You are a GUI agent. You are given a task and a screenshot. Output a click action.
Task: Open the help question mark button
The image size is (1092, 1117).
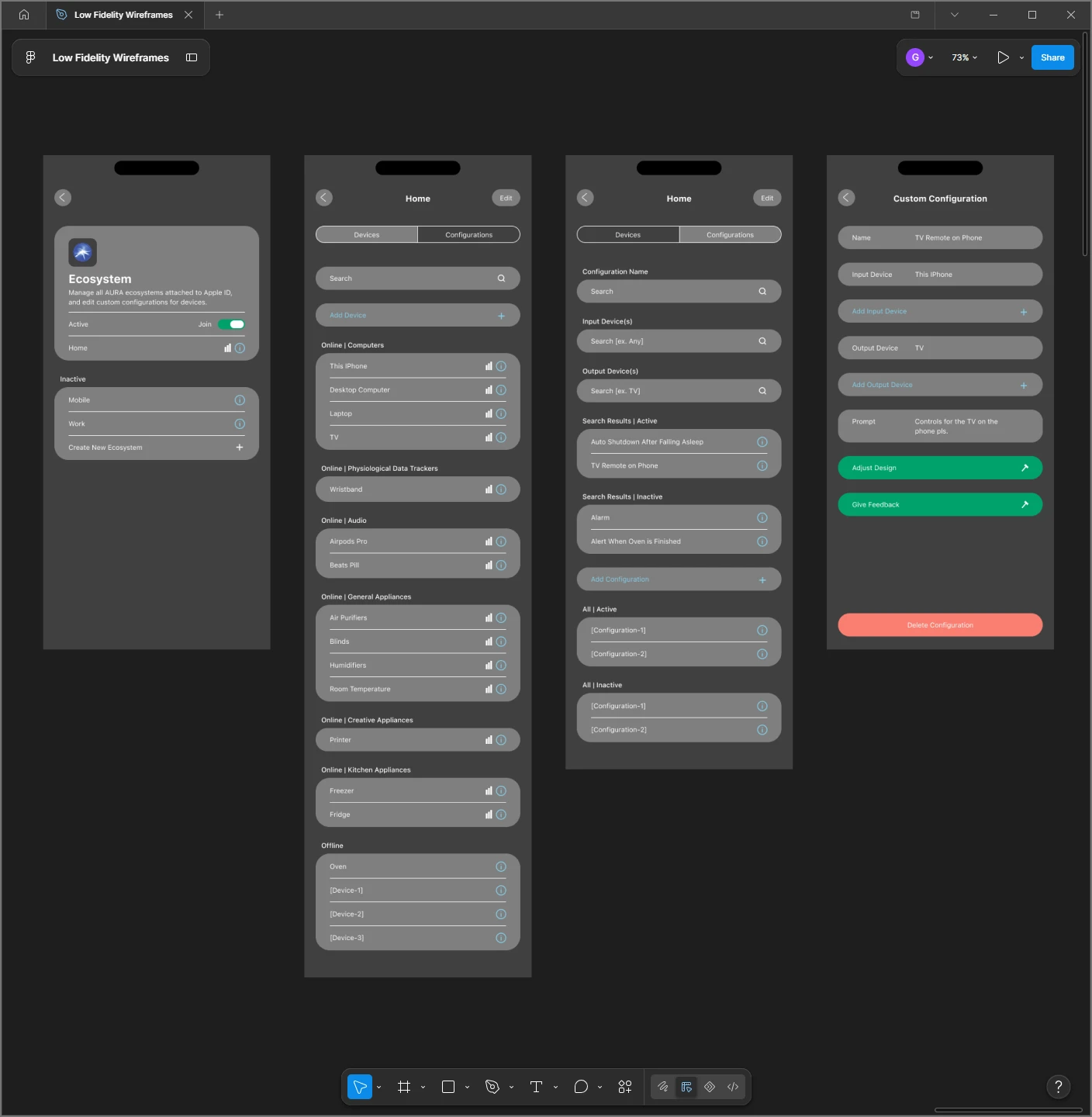click(x=1059, y=1087)
